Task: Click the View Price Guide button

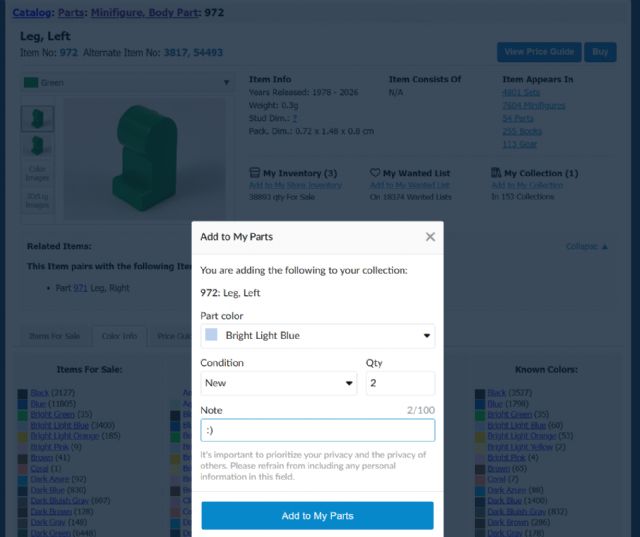Action: 539,52
